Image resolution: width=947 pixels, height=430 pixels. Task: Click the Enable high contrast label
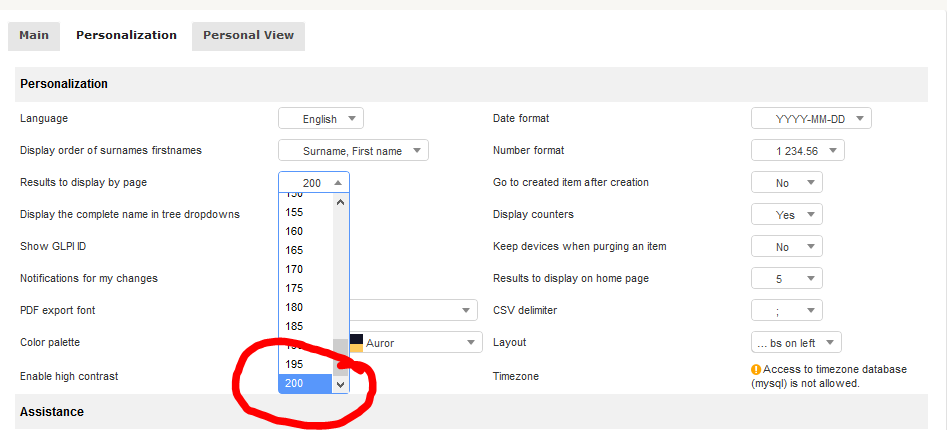click(69, 376)
